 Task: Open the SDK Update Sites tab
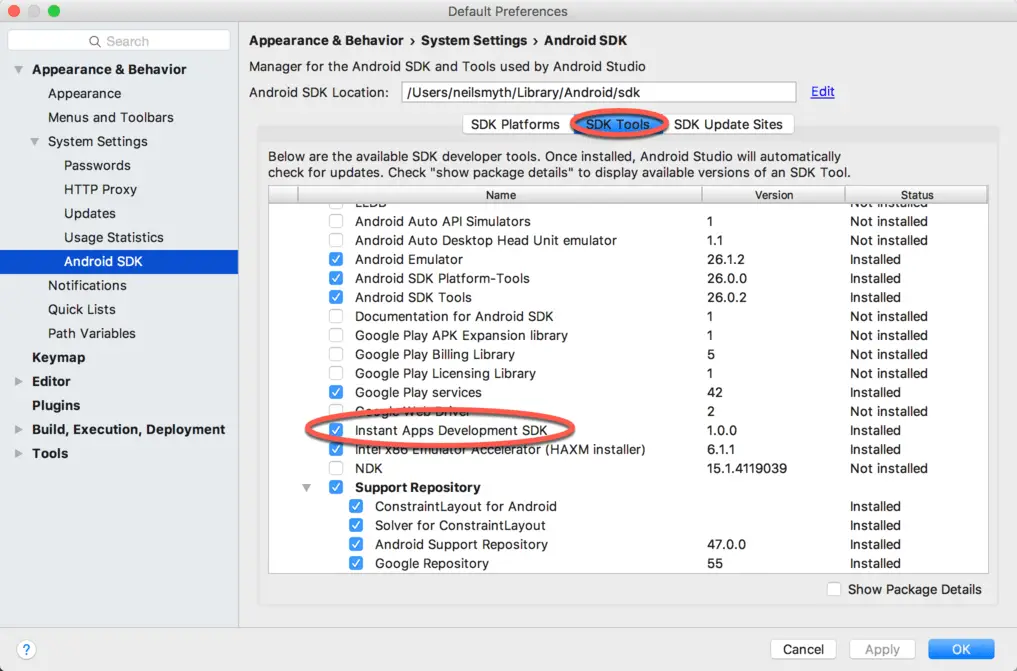pyautogui.click(x=728, y=124)
